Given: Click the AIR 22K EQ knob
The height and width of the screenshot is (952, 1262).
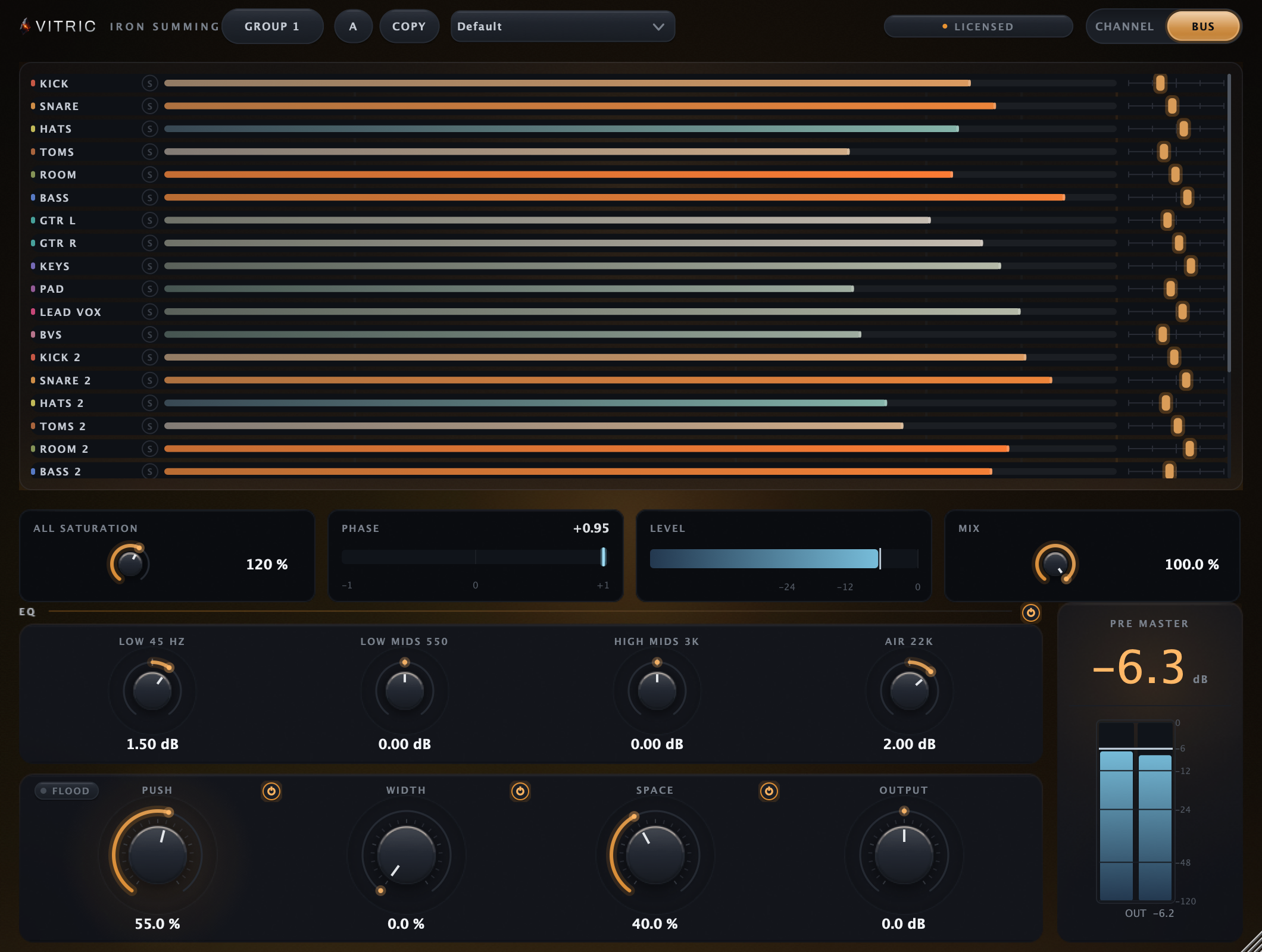Looking at the screenshot, I should [x=910, y=691].
